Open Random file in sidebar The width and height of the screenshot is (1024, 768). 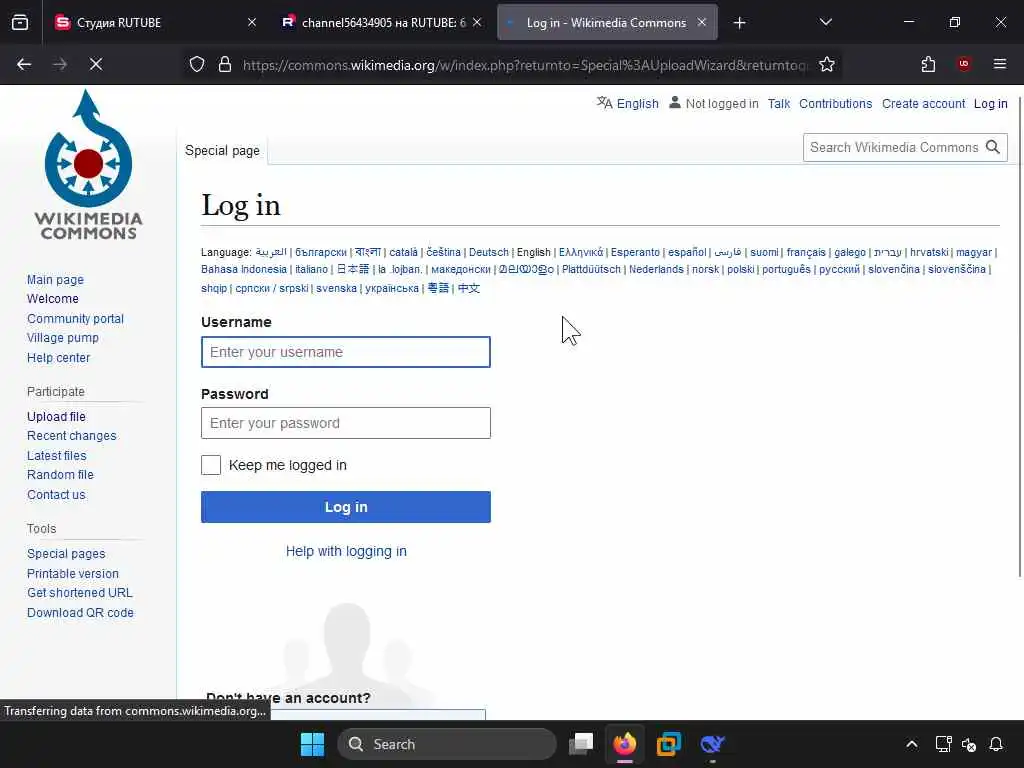[60, 475]
